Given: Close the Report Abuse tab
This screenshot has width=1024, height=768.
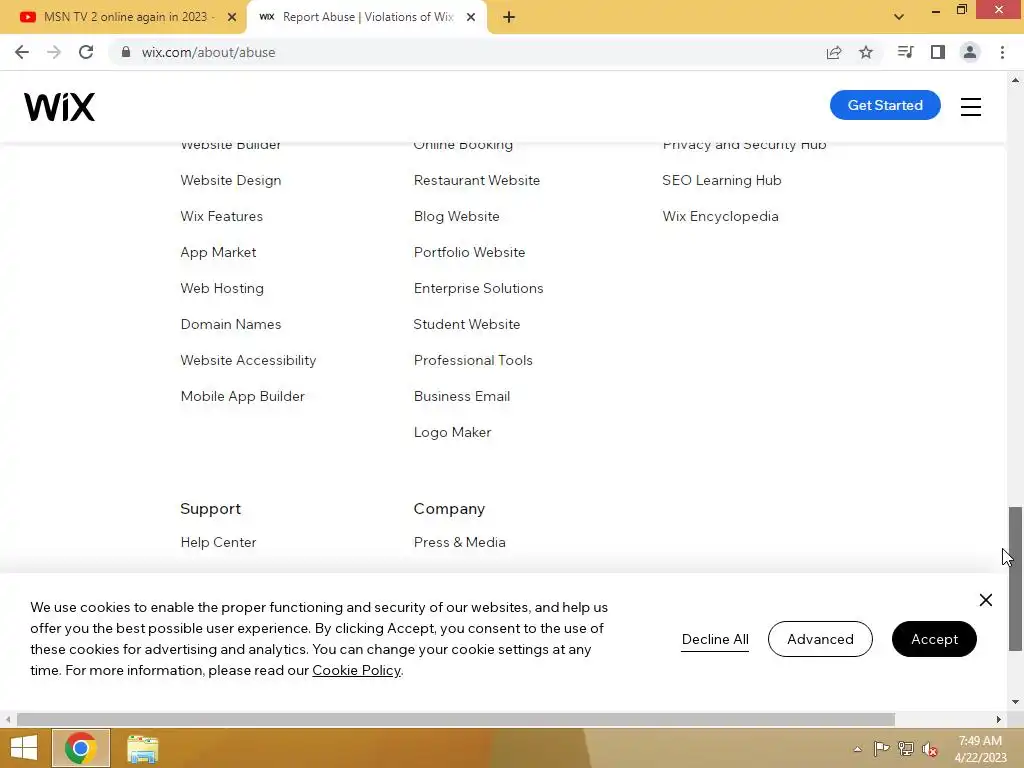Looking at the screenshot, I should click(471, 17).
